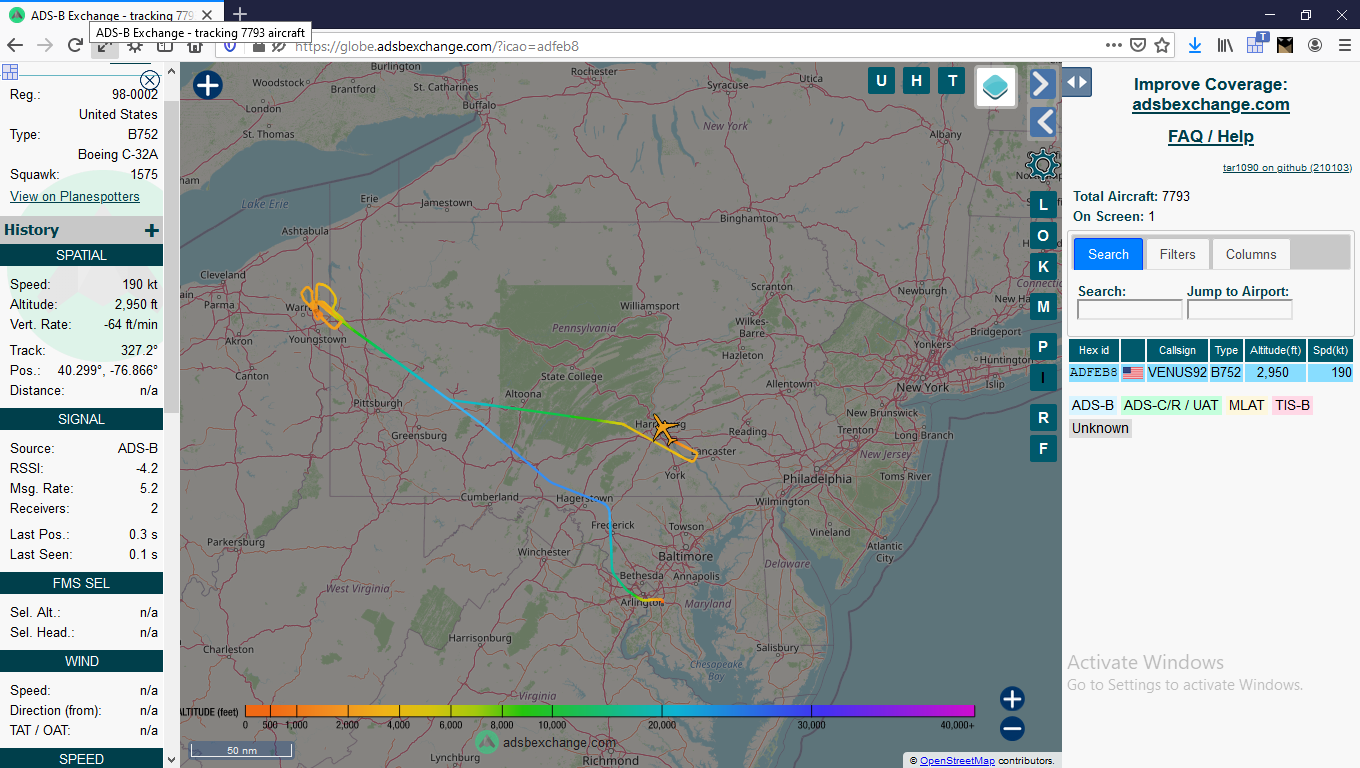Sort table by Hex id column
Screen dimensions: 1360x768
[x=1094, y=350]
